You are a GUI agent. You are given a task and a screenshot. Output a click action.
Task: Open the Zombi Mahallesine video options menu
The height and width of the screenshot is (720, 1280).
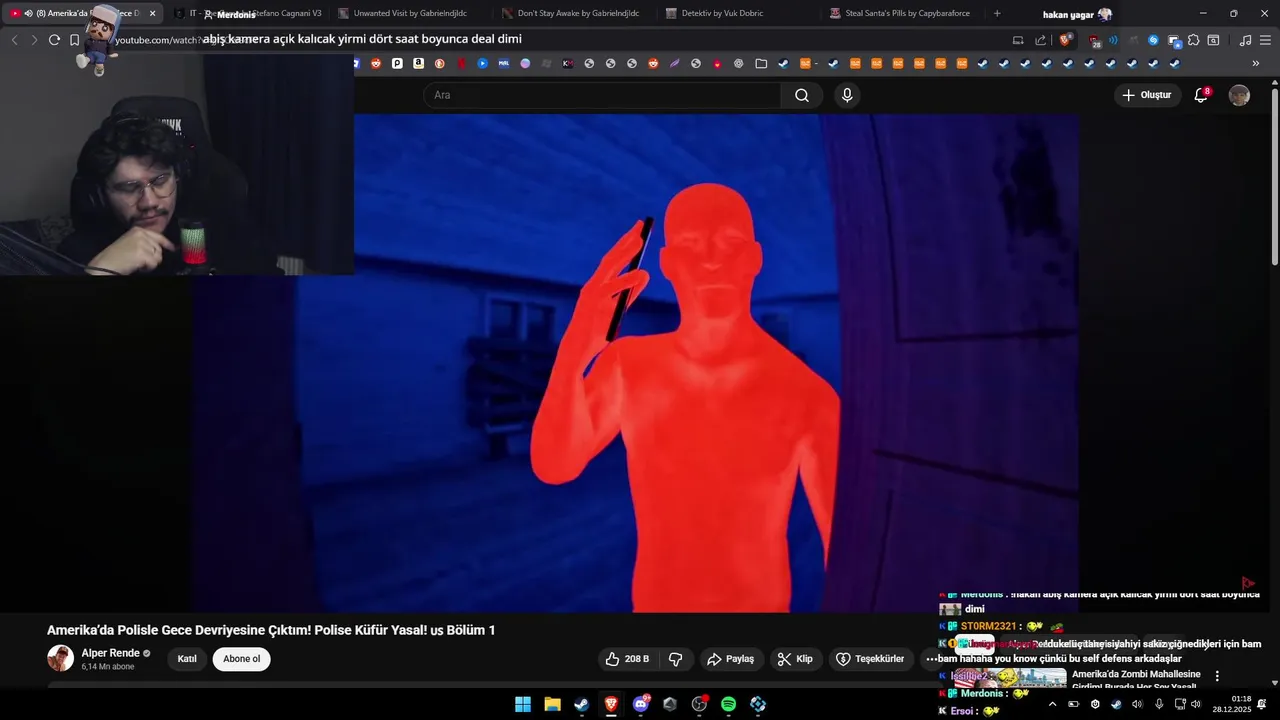point(1217,676)
